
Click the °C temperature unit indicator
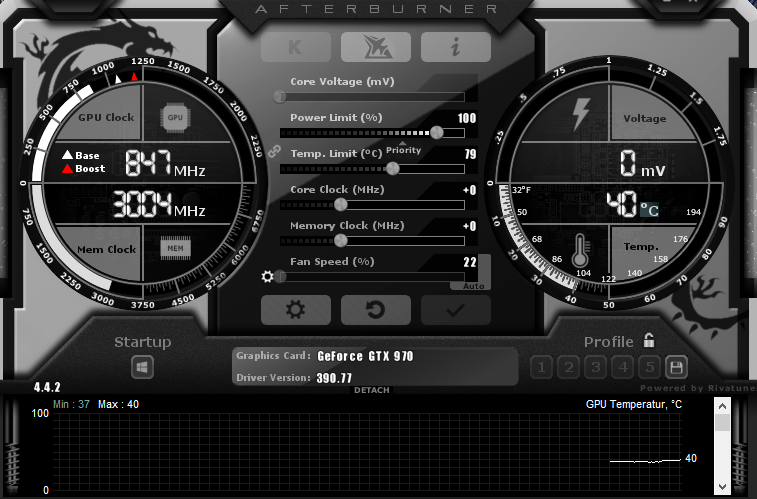point(649,210)
